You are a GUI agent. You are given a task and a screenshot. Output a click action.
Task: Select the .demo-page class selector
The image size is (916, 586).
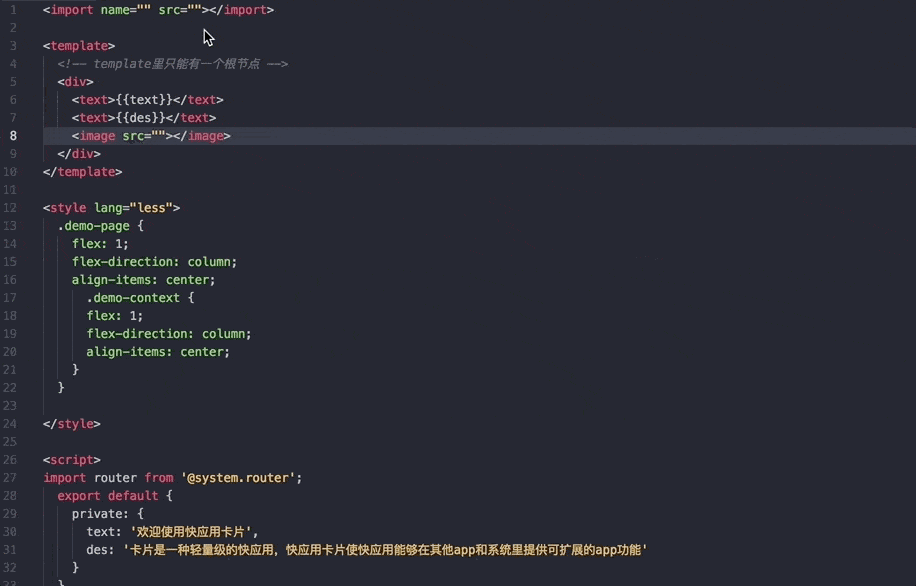pyautogui.click(x=92, y=225)
